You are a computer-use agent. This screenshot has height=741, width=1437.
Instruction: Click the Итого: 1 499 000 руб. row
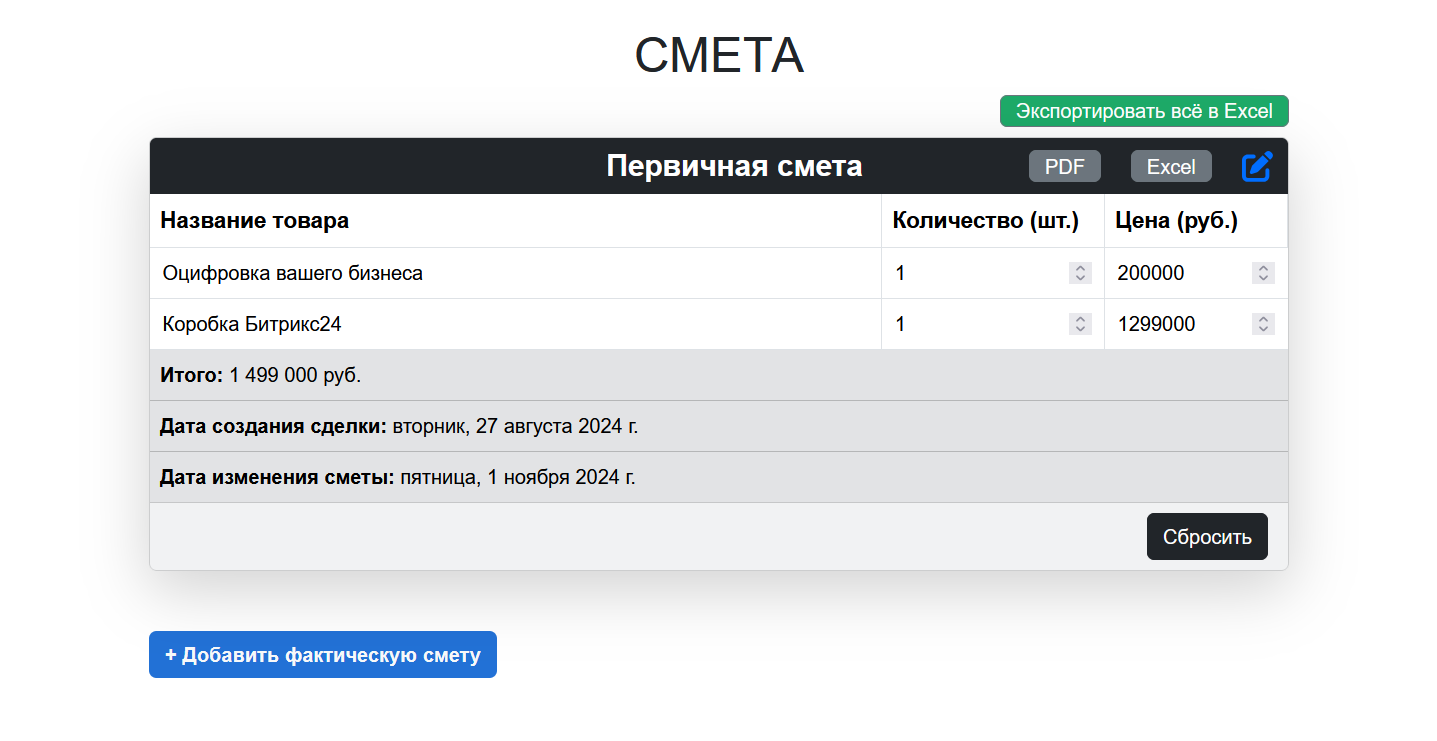pos(719,375)
